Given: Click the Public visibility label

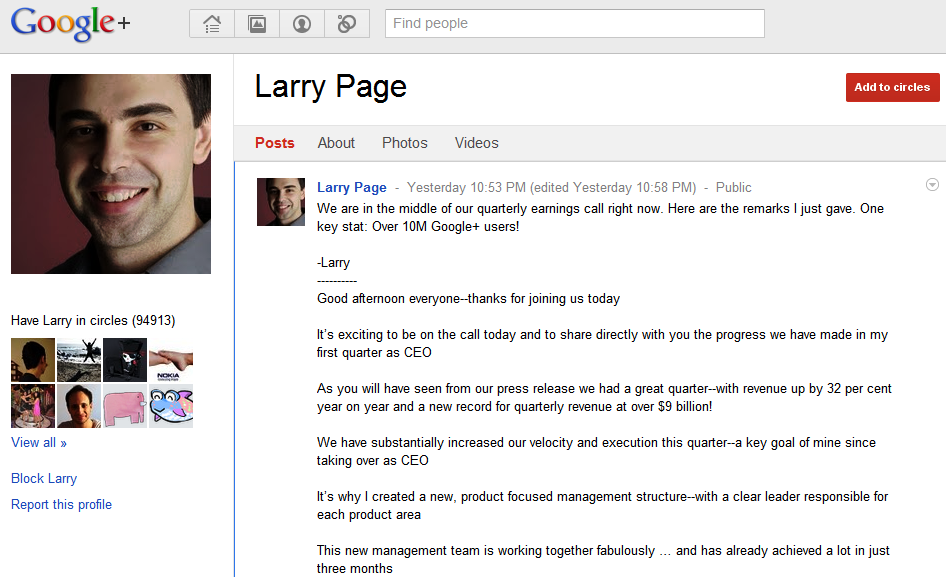Looking at the screenshot, I should pos(734,188).
